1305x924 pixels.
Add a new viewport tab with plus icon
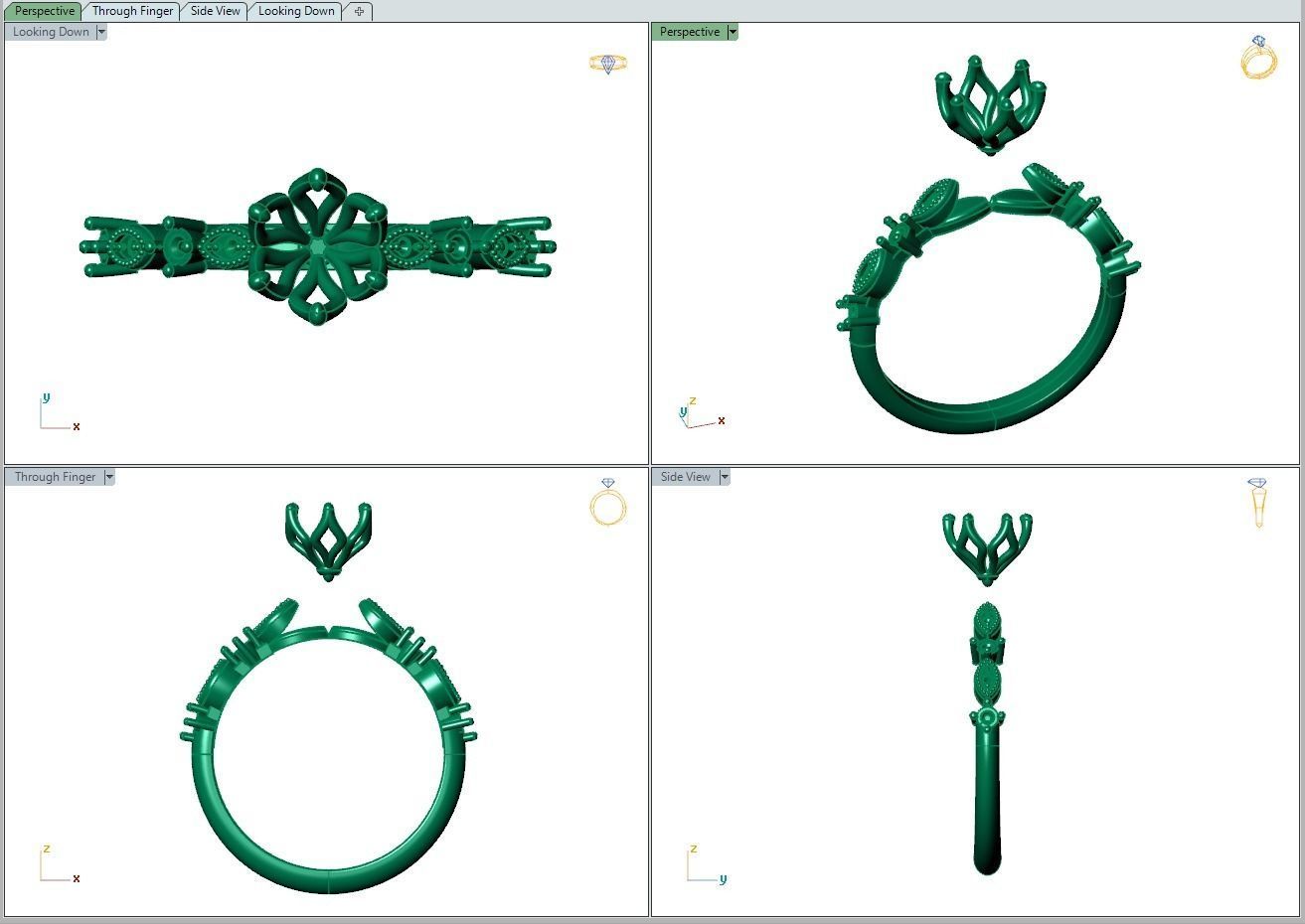tap(359, 11)
